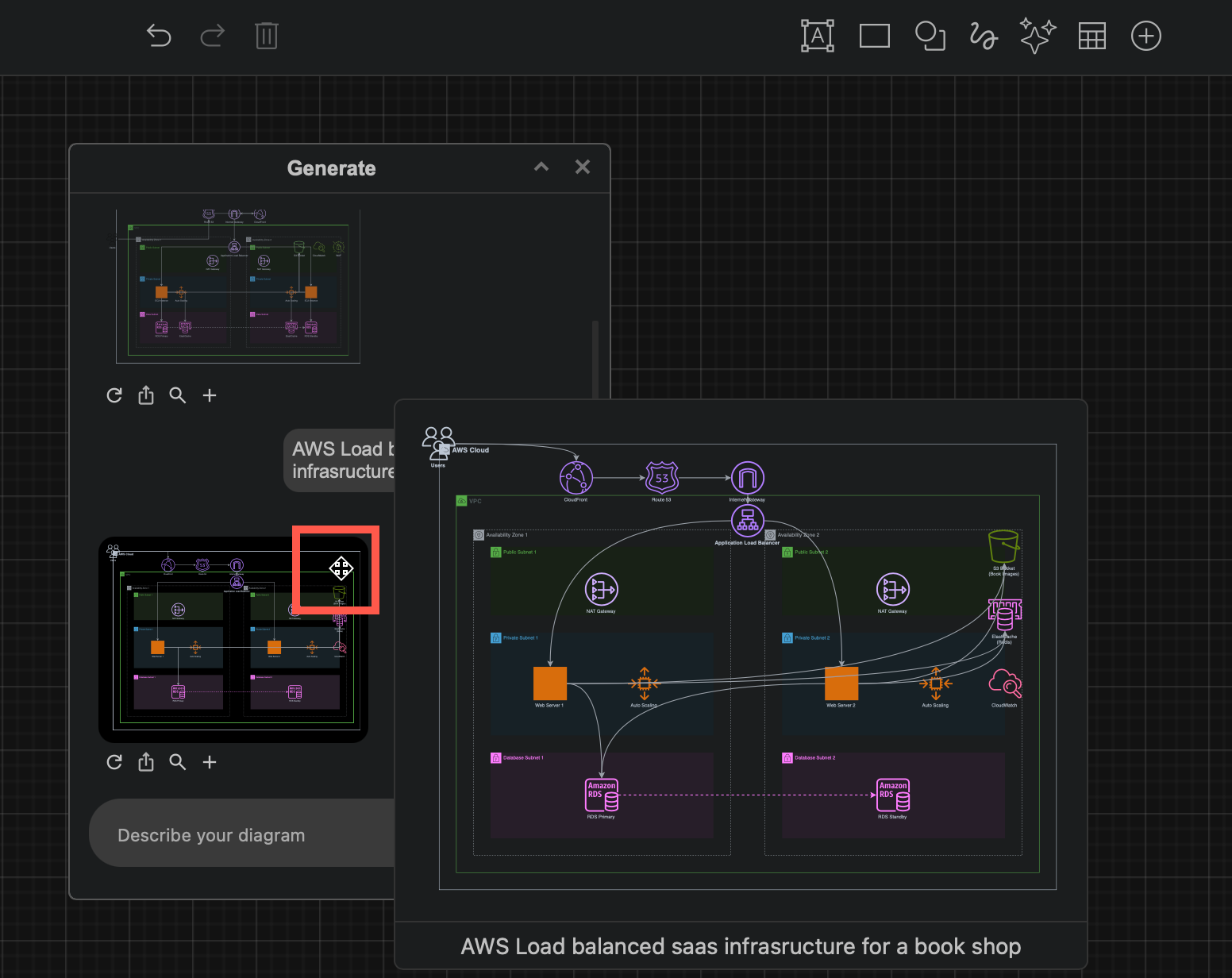The width and height of the screenshot is (1232, 978).
Task: Select the text tool in the toolbar
Action: tap(817, 35)
